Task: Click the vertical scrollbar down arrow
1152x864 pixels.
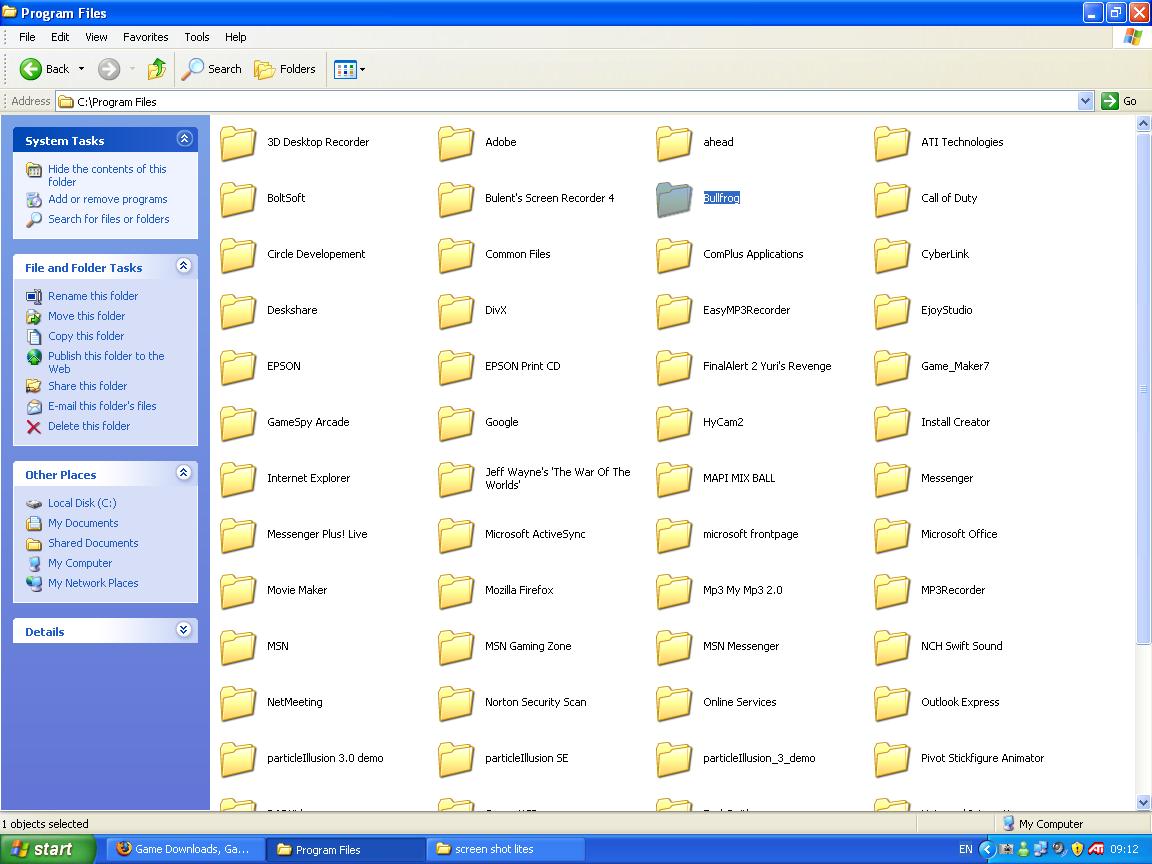Action: (1143, 802)
